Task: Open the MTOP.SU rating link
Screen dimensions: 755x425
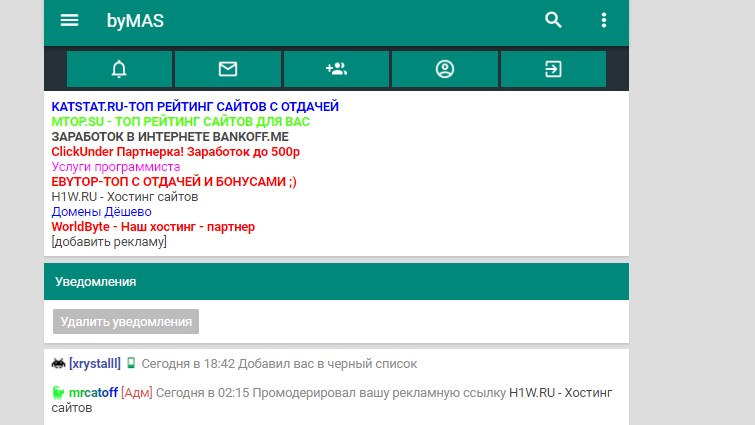Action: tap(180, 121)
